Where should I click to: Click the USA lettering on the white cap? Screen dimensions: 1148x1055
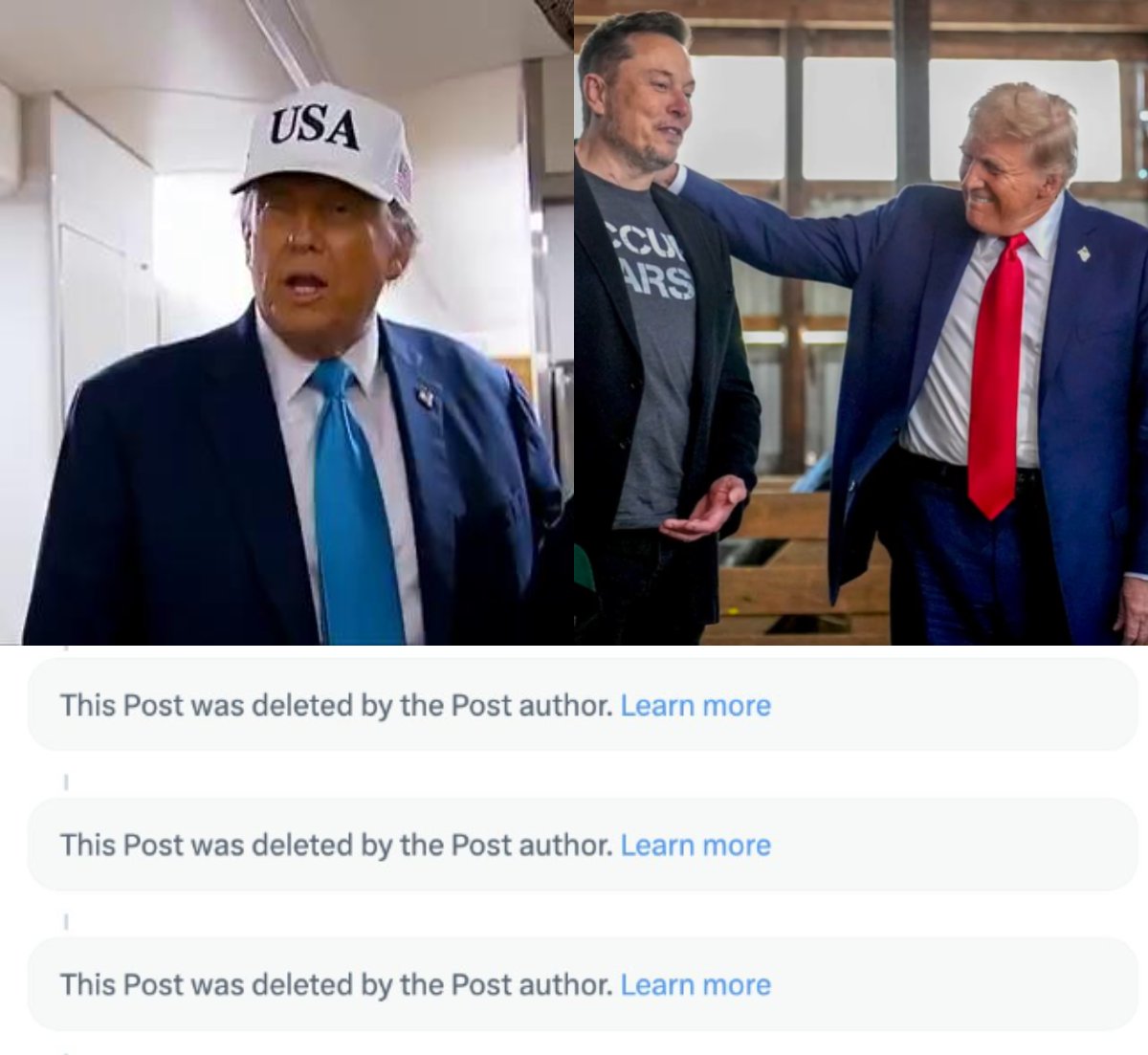click(314, 127)
